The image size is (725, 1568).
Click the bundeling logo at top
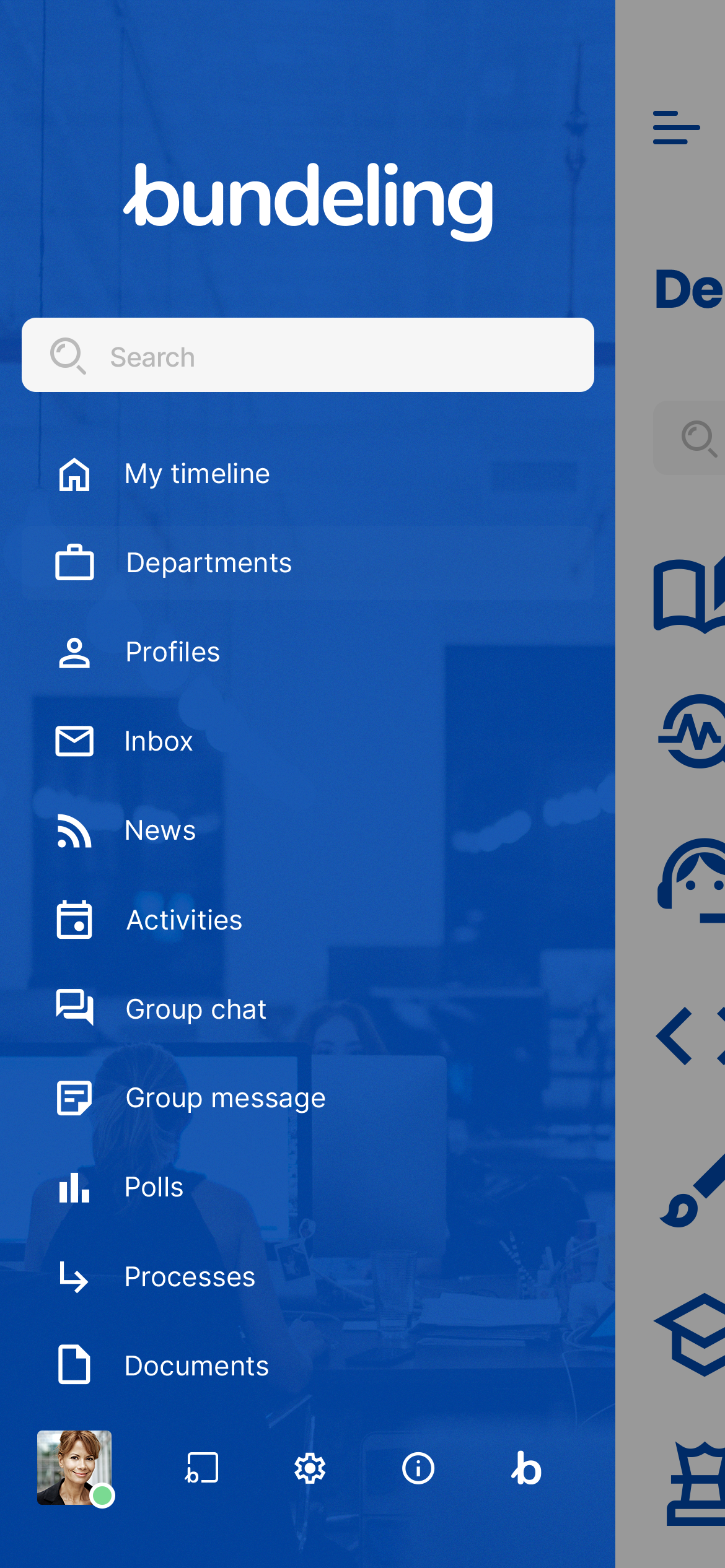[308, 202]
